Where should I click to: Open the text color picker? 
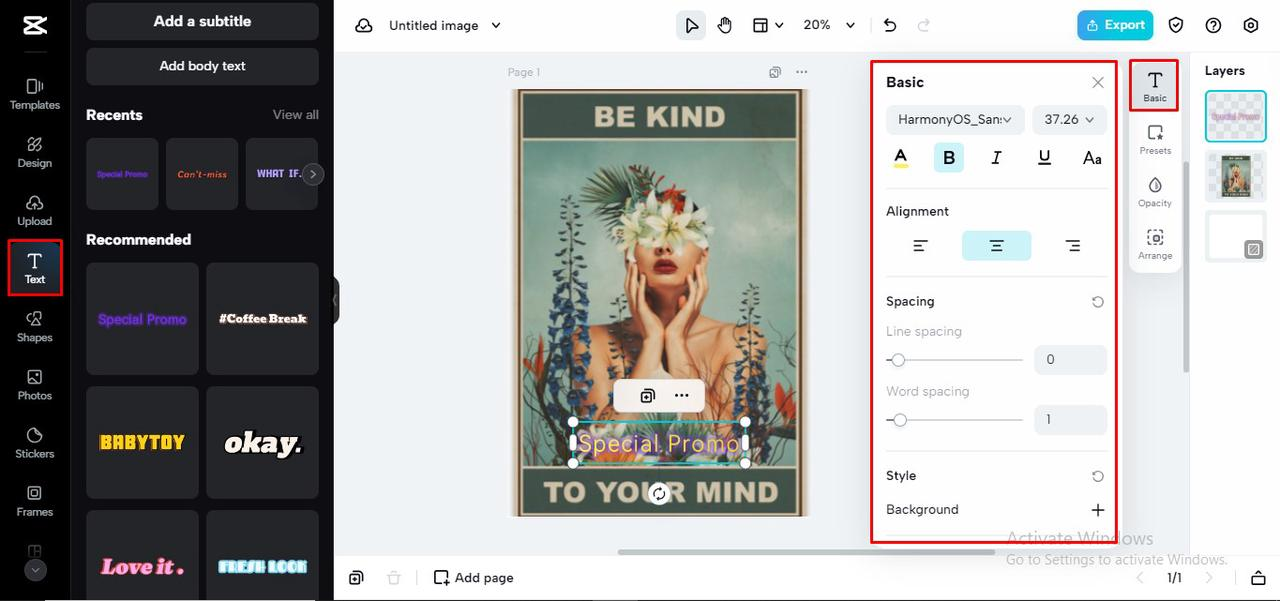(x=900, y=158)
